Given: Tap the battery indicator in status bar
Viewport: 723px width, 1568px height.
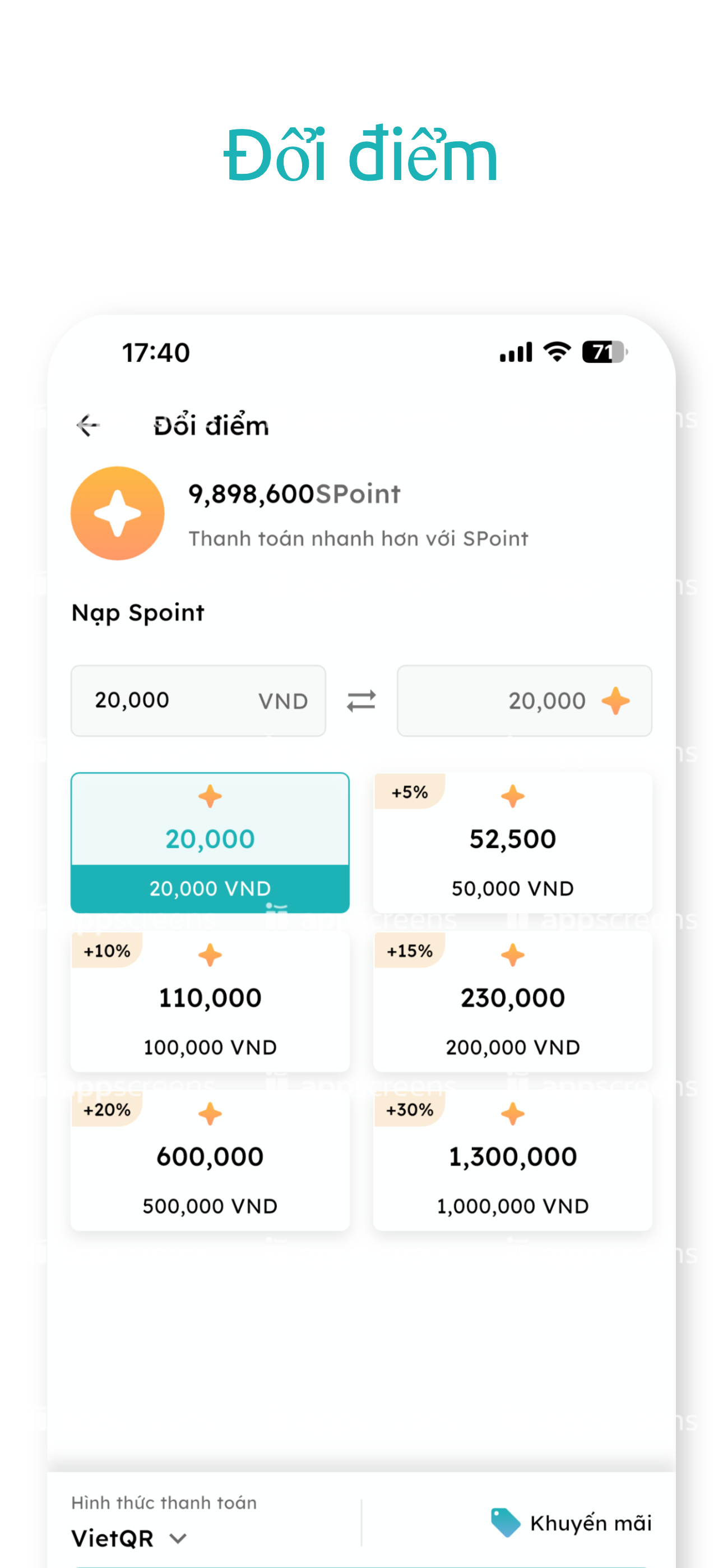Looking at the screenshot, I should (605, 352).
